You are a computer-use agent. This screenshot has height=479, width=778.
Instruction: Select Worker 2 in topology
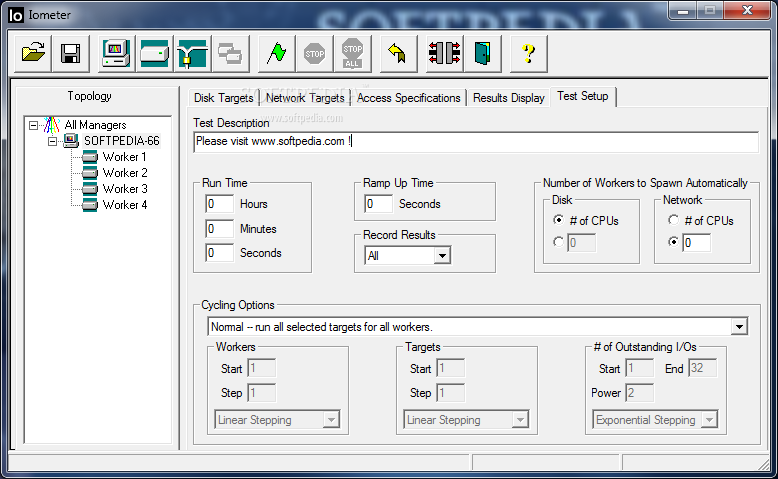[125, 173]
